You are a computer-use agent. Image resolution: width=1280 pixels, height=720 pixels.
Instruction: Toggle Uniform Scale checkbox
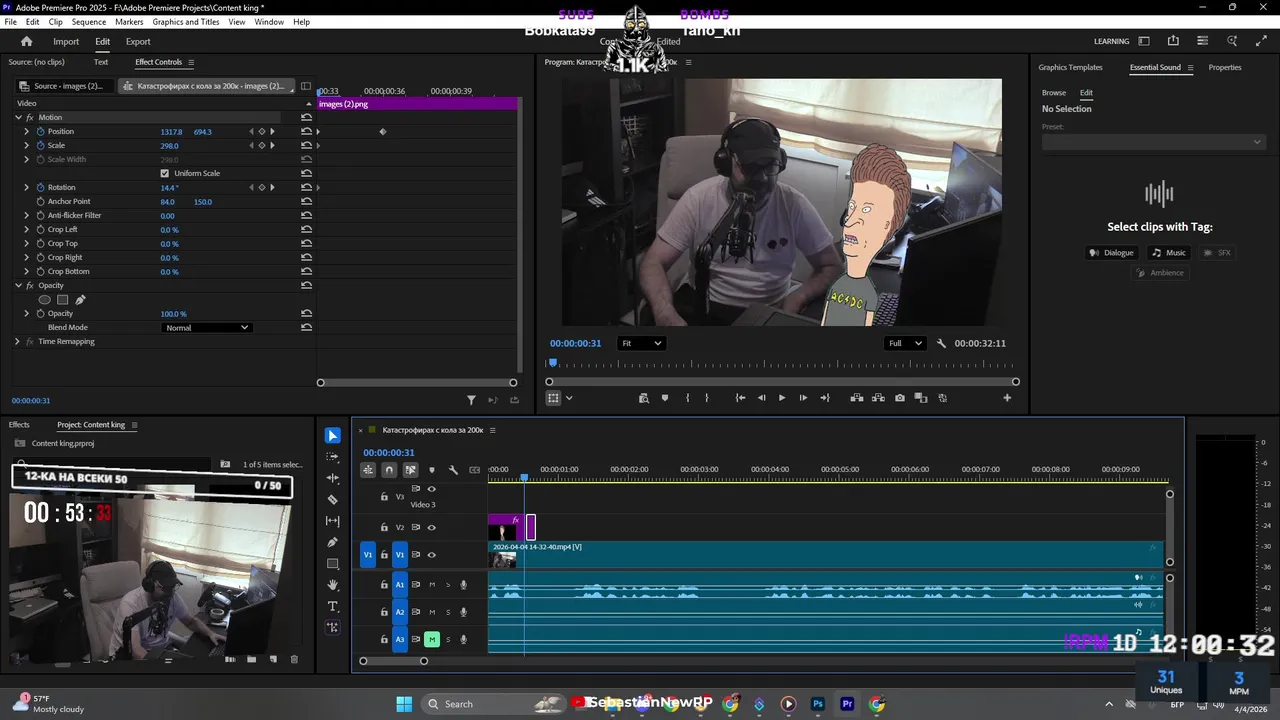coord(165,173)
